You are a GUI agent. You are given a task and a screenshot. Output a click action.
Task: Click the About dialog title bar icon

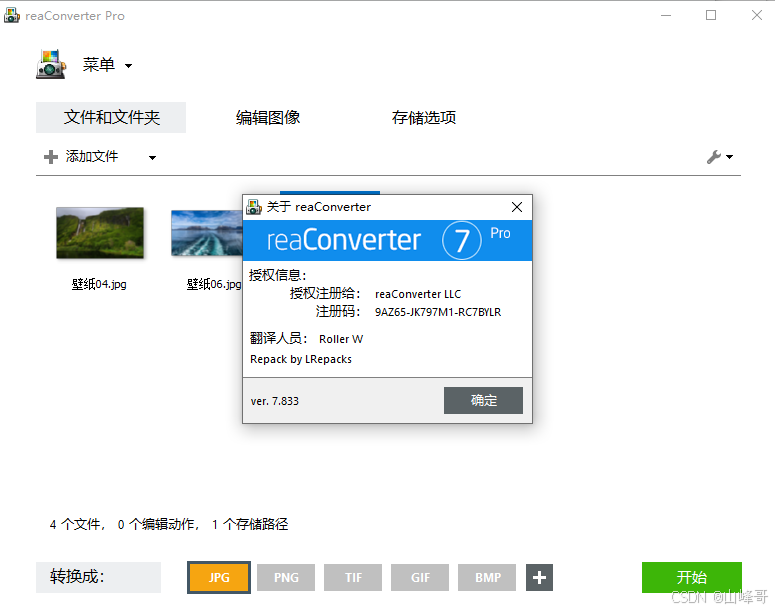click(254, 207)
